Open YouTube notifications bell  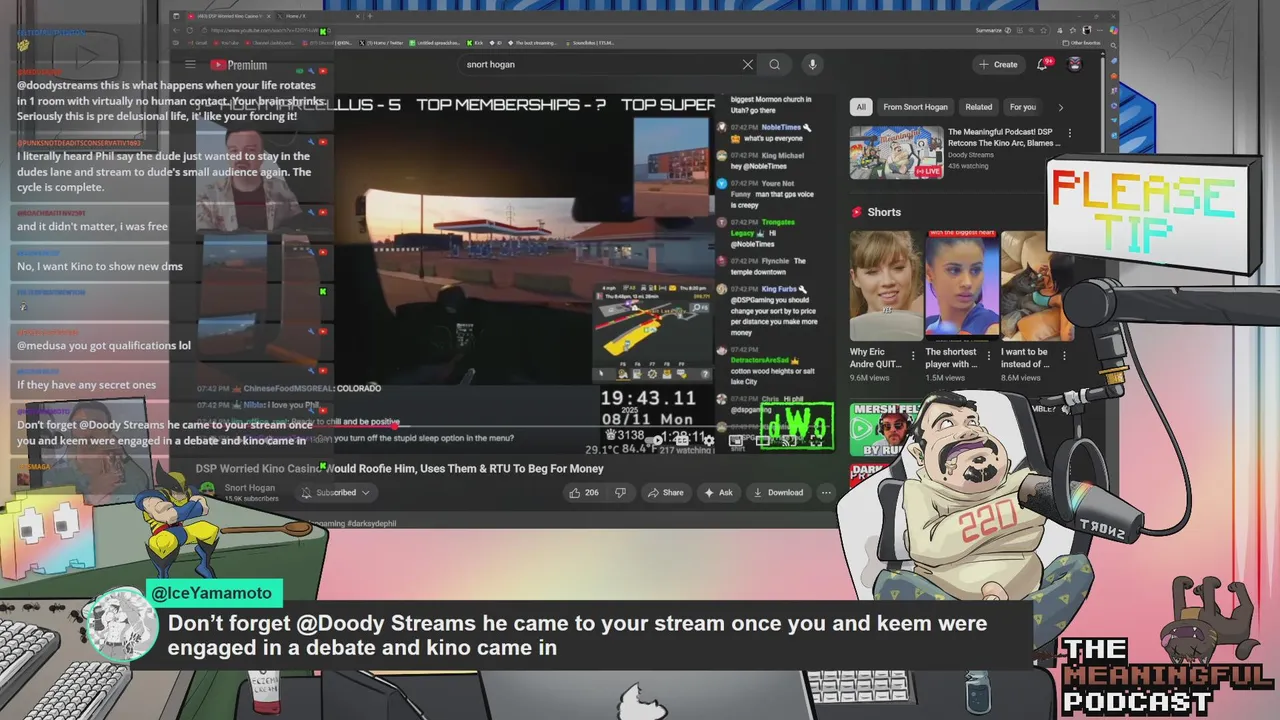(1042, 65)
